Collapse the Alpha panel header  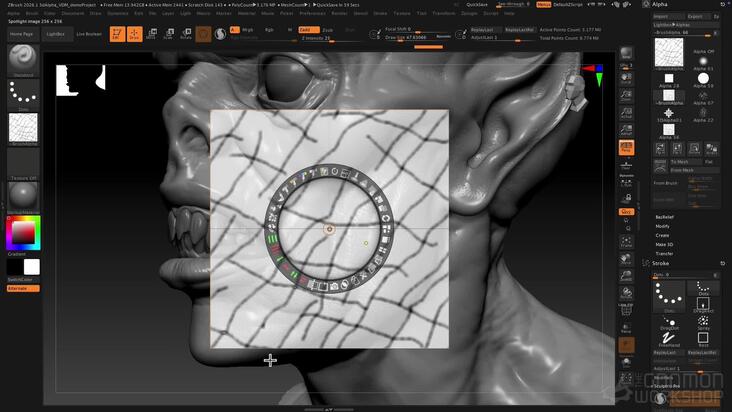(x=660, y=4)
